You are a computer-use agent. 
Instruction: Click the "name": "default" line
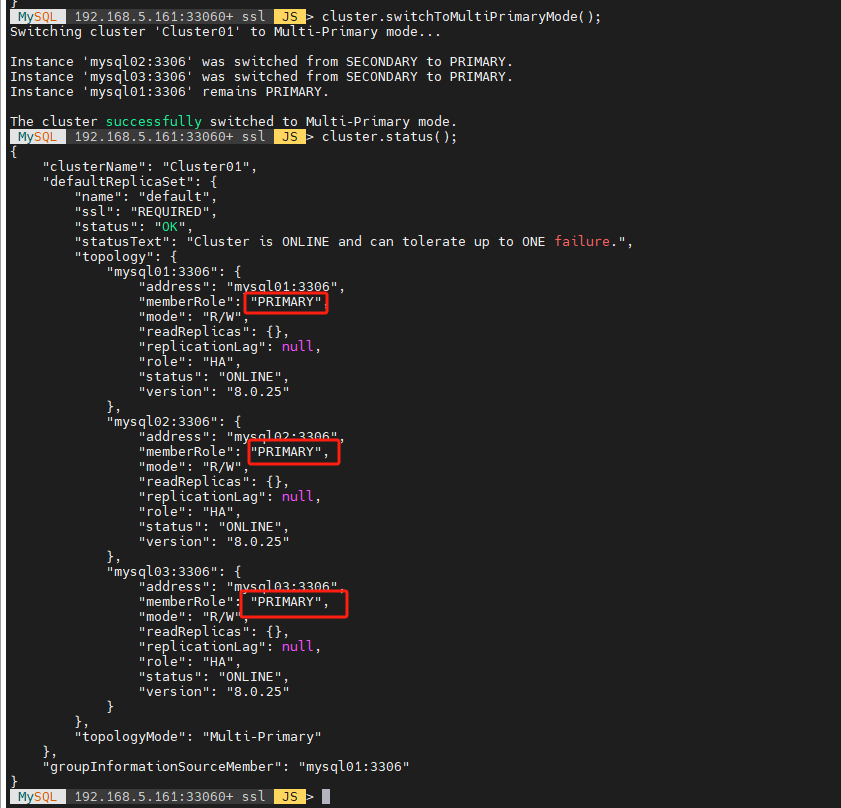(x=145, y=197)
